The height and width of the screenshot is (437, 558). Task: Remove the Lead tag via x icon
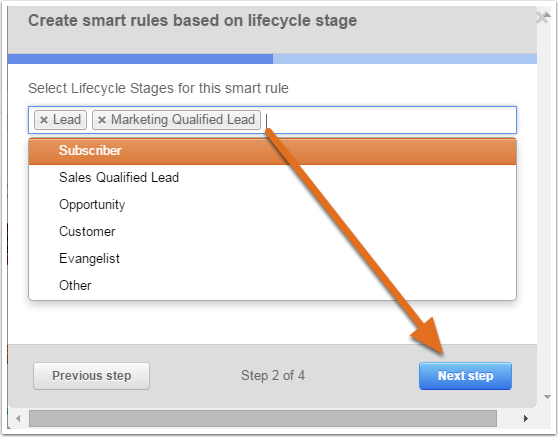pyautogui.click(x=44, y=120)
